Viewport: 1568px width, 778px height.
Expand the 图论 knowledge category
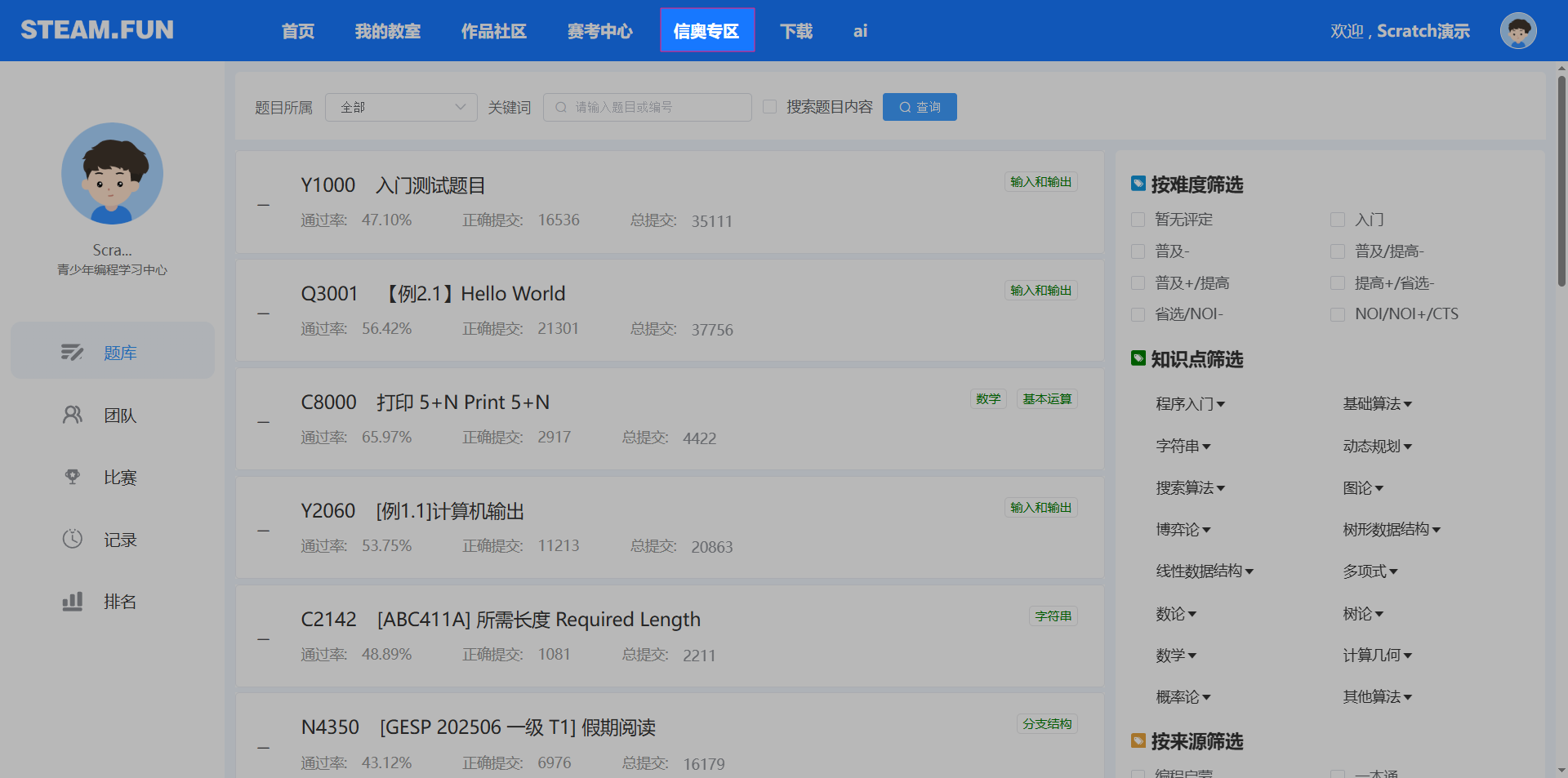tap(1363, 488)
